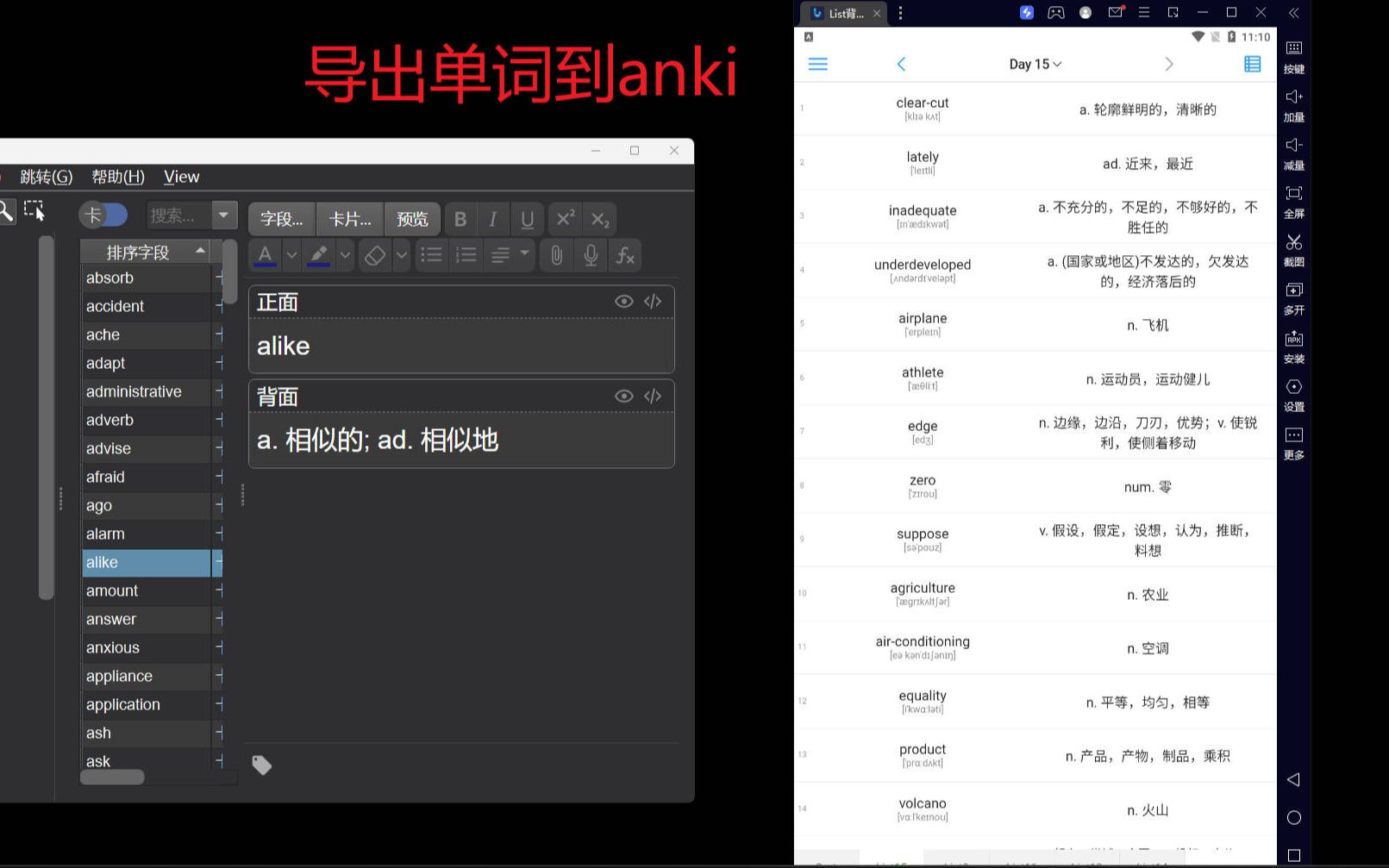Screen dimensions: 1389x868
Task: Apply superscript formatting
Action: click(564, 219)
